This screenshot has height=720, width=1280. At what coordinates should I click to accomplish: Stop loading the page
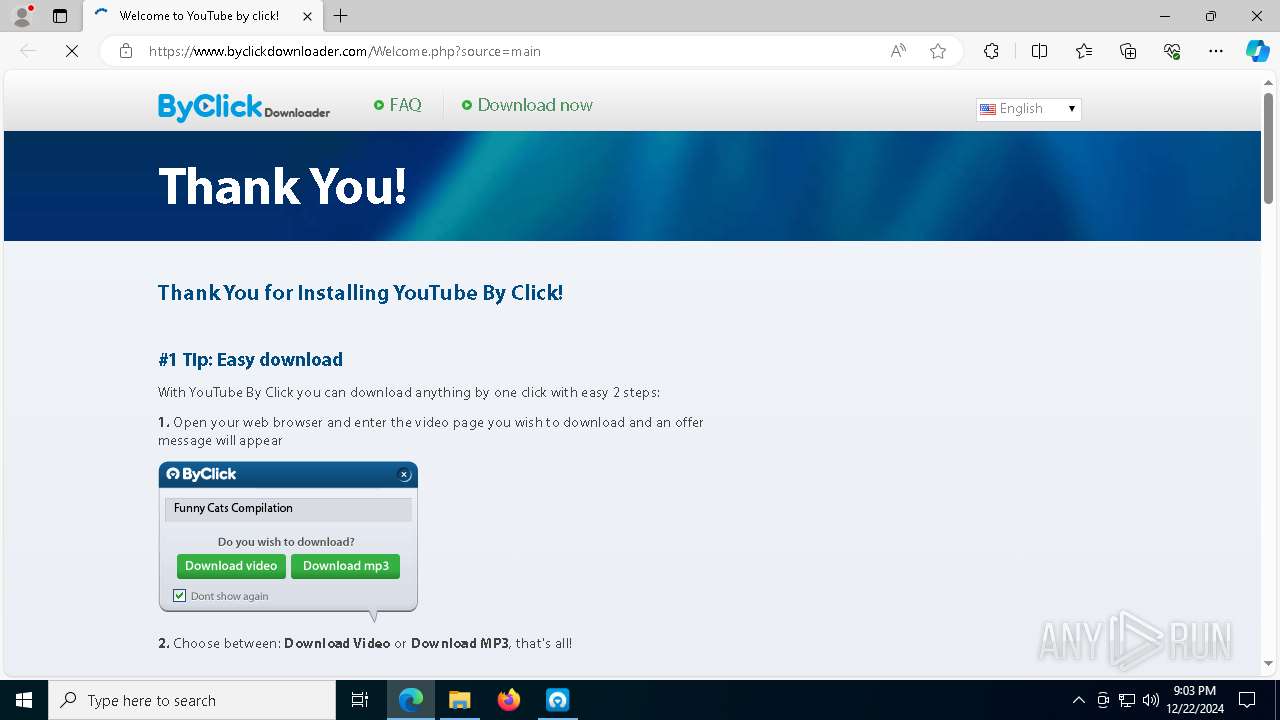(72, 51)
